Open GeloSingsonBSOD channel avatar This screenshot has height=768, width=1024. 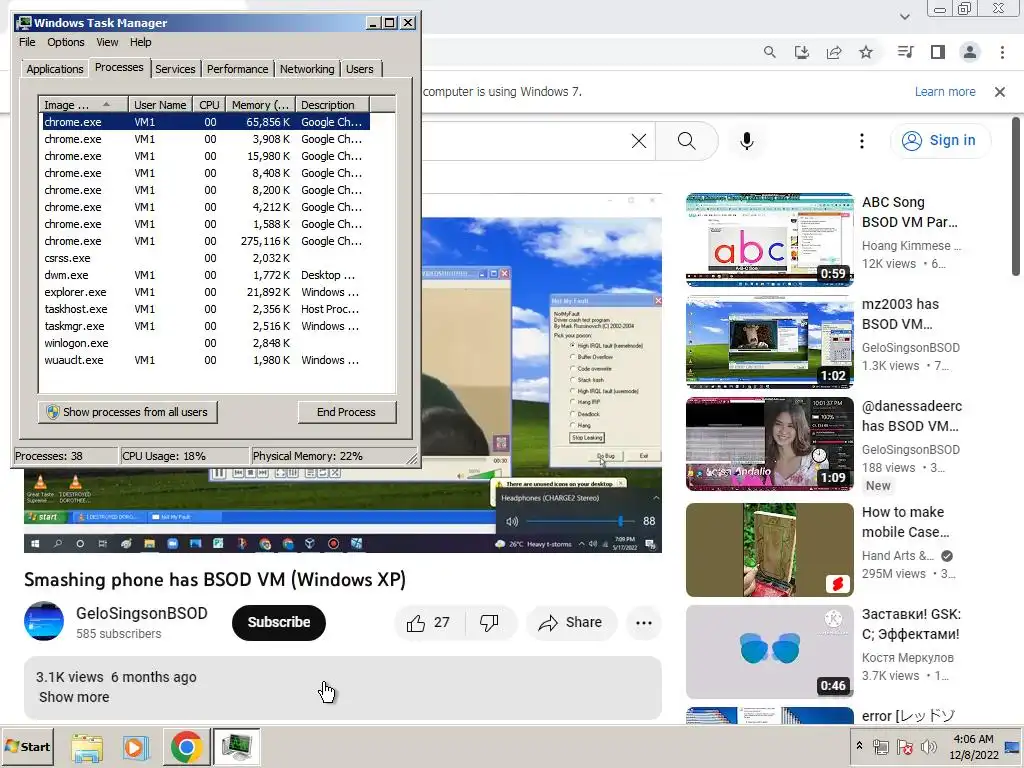[44, 622]
